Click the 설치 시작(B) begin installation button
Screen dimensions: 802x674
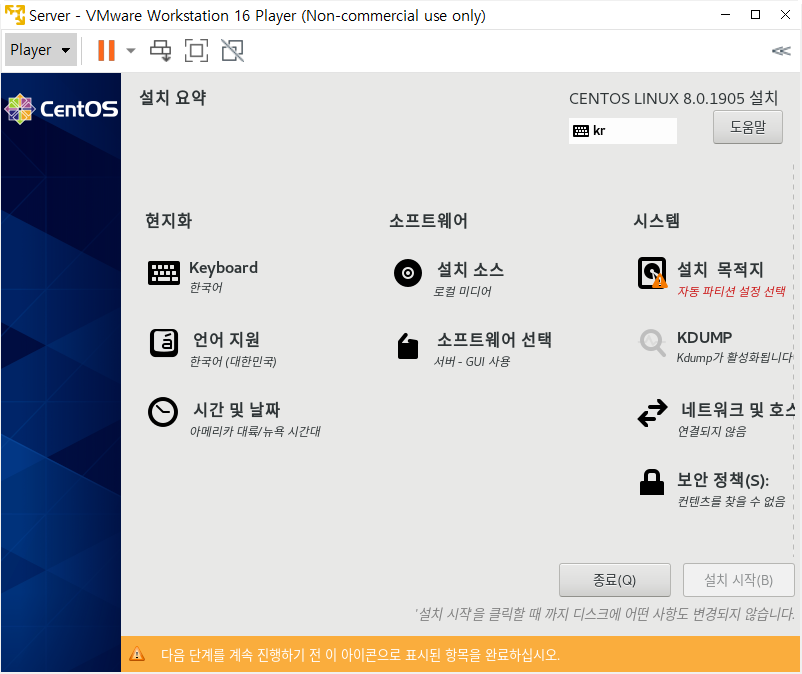click(x=738, y=580)
